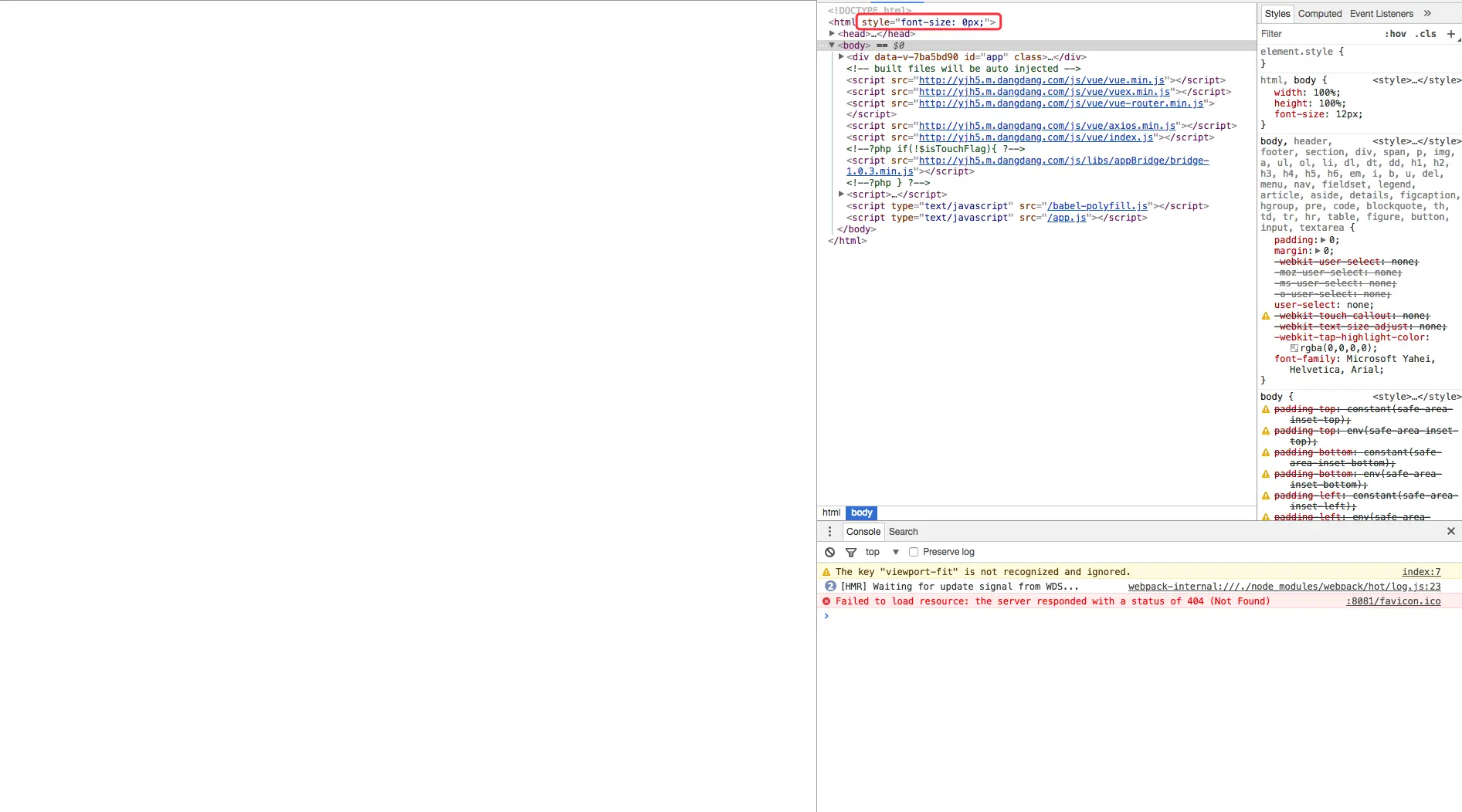Toggle the :hov element state panel
The image size is (1462, 812).
click(1396, 34)
